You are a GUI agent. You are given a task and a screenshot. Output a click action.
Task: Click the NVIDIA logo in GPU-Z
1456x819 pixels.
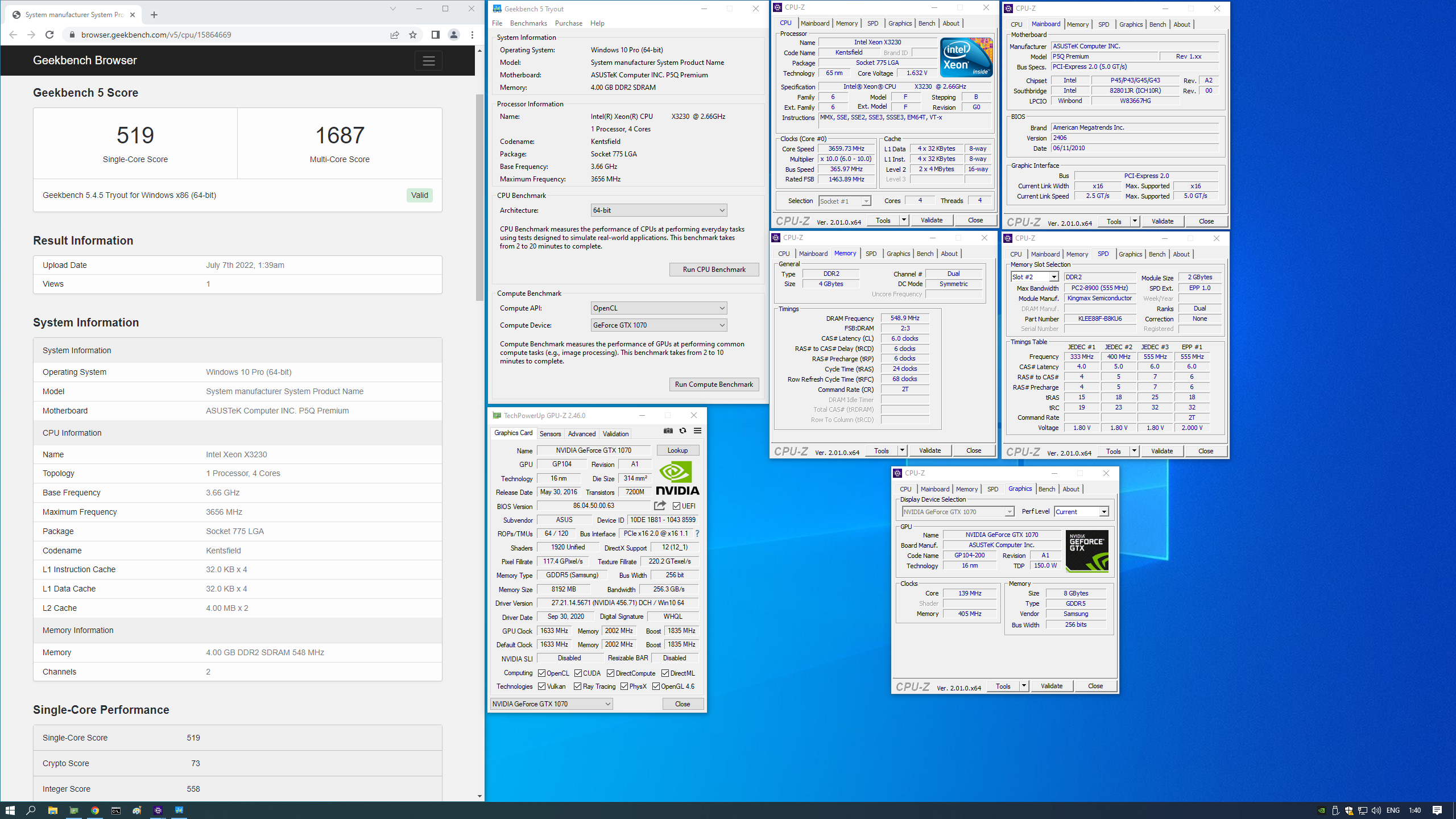(677, 478)
